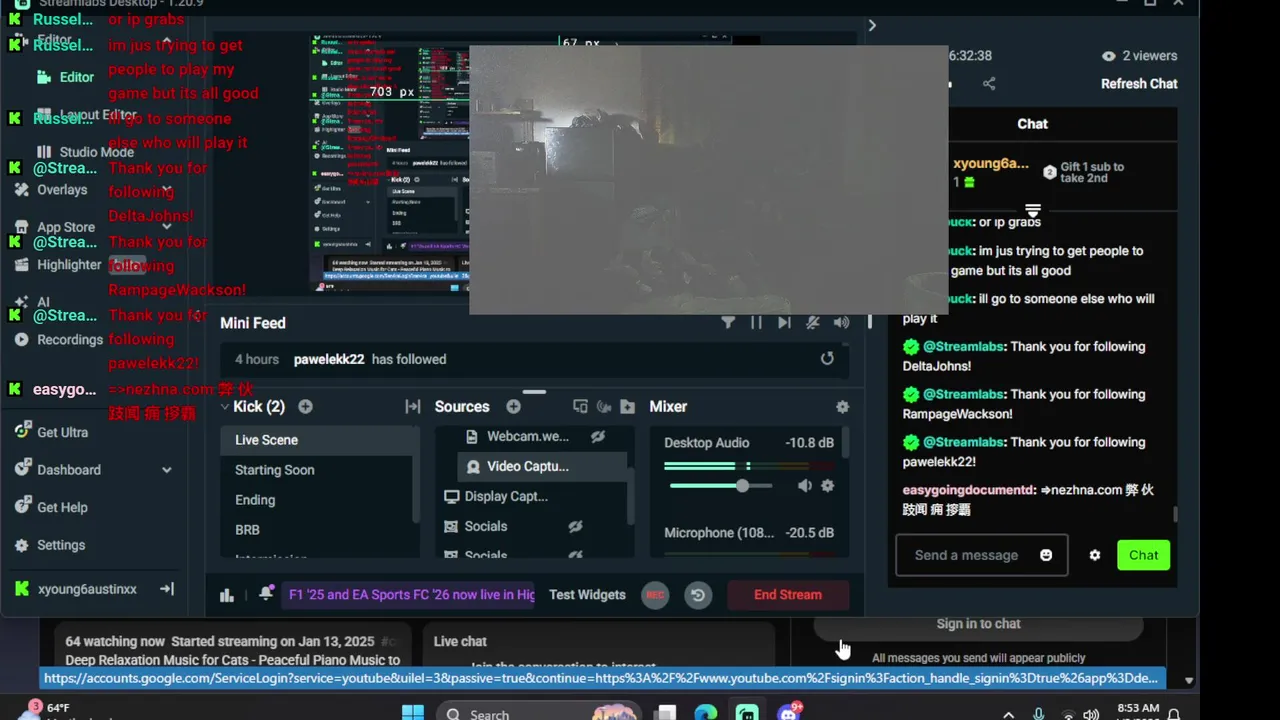
Task: Open notifications bell in footer
Action: click(x=266, y=593)
